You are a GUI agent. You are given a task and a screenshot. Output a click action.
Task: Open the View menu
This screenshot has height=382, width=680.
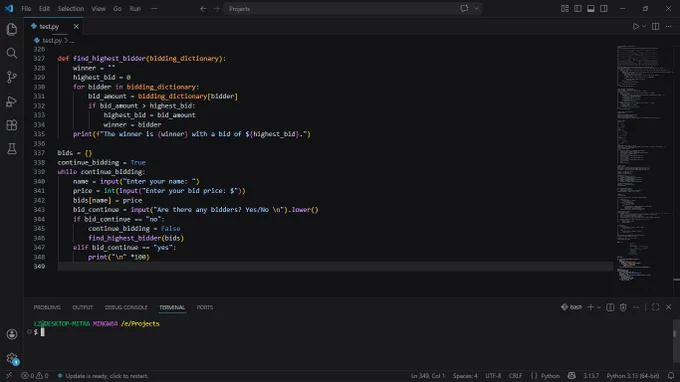tap(98, 8)
